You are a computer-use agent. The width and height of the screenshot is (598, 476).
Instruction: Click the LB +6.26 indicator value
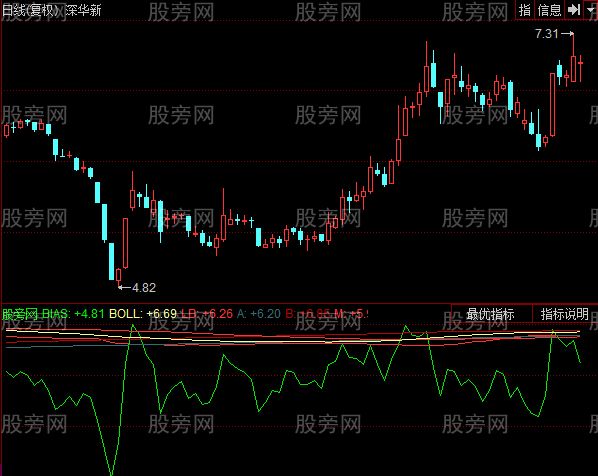point(207,314)
